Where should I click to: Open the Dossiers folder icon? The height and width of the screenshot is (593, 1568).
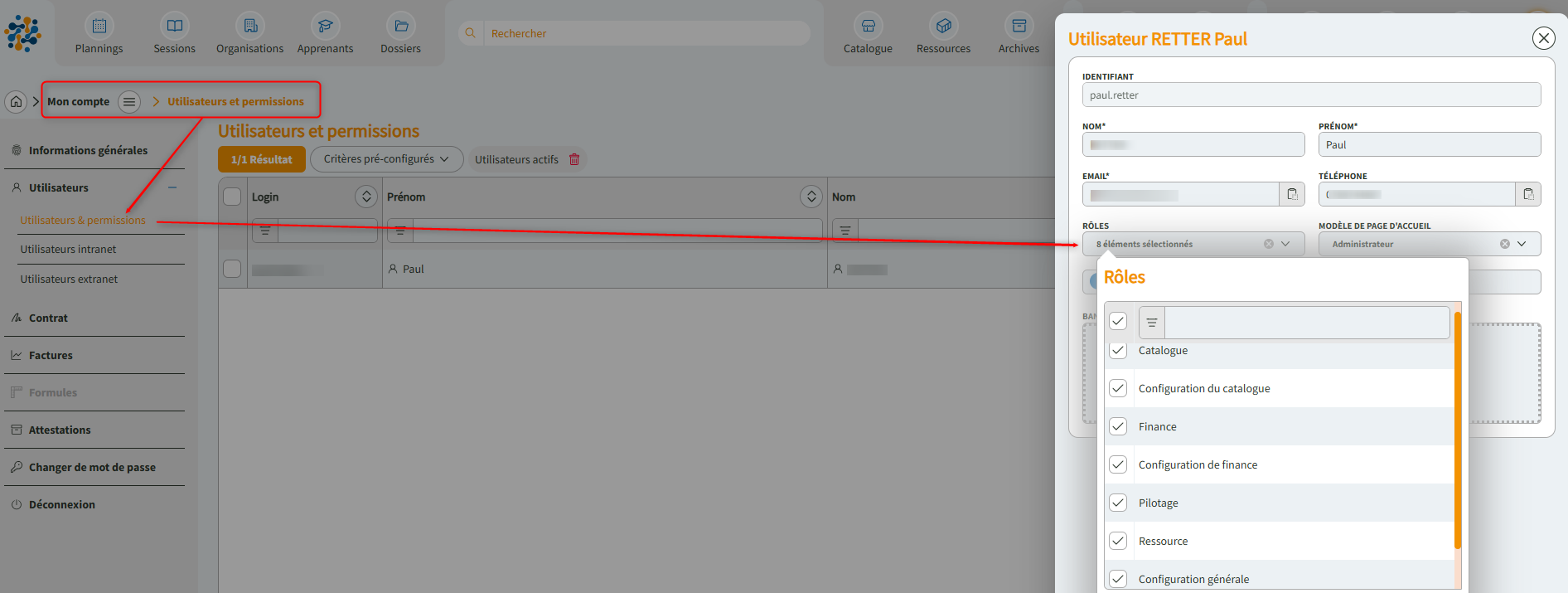coord(400,27)
